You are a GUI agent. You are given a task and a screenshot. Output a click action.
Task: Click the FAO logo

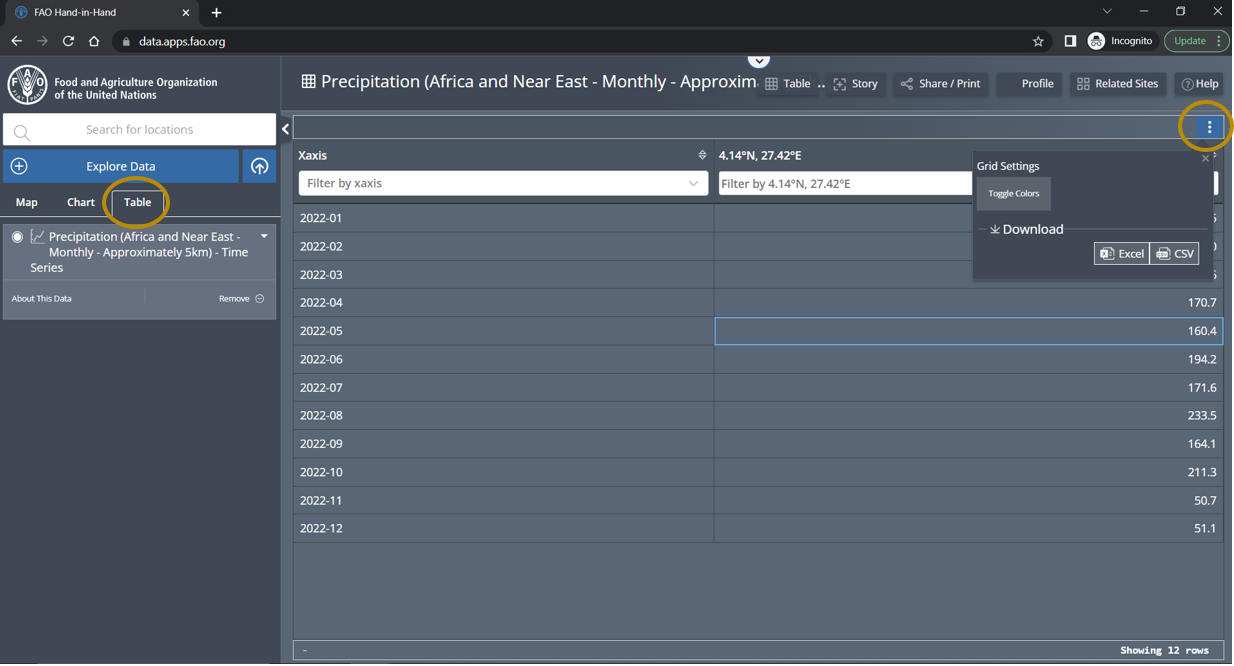click(x=27, y=86)
